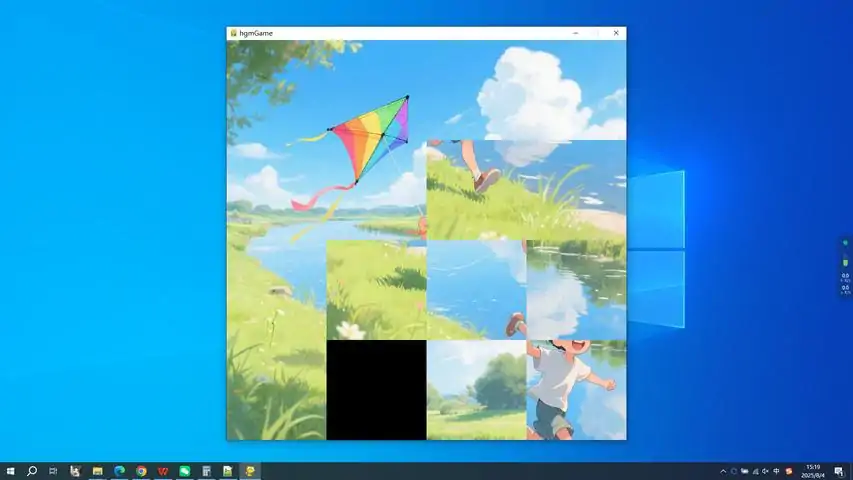Open the Windows Start menu
853x480 pixels.
click(x=10, y=471)
